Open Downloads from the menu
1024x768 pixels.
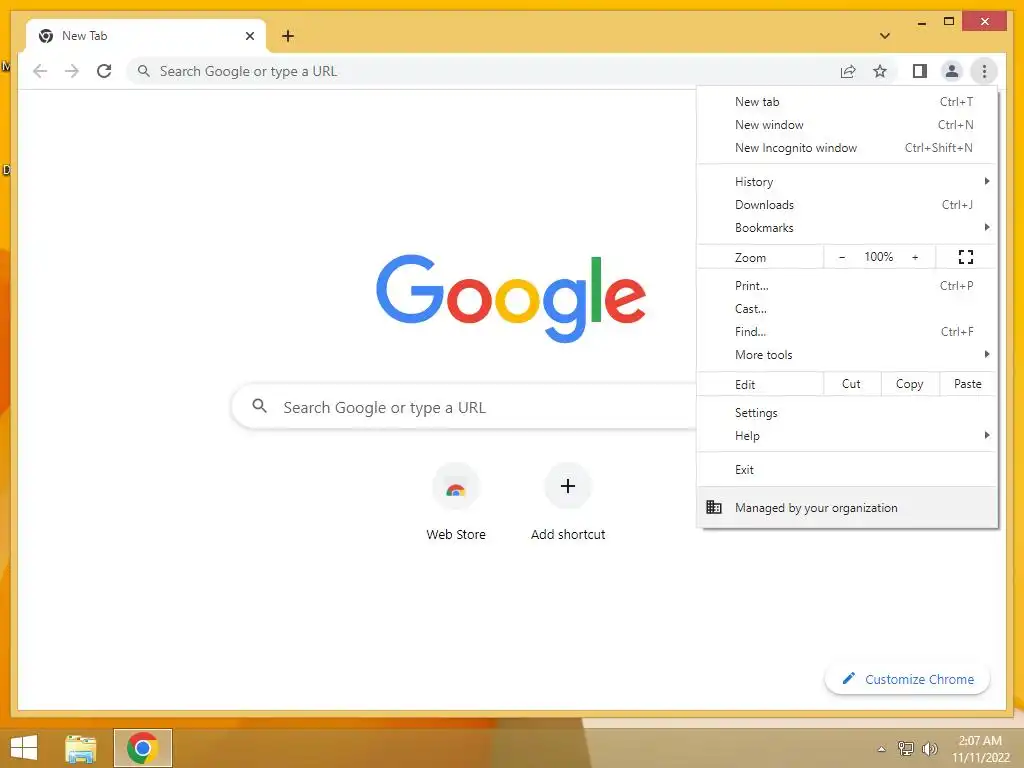pos(847,204)
